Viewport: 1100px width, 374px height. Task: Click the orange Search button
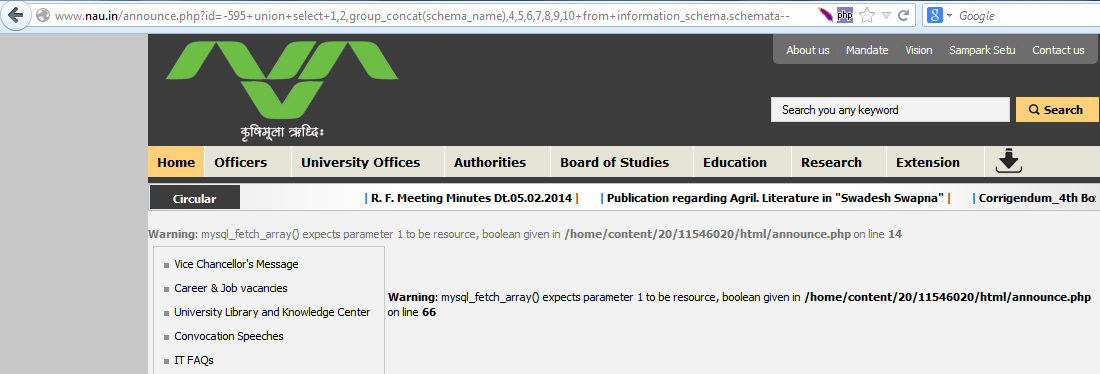(x=1057, y=109)
